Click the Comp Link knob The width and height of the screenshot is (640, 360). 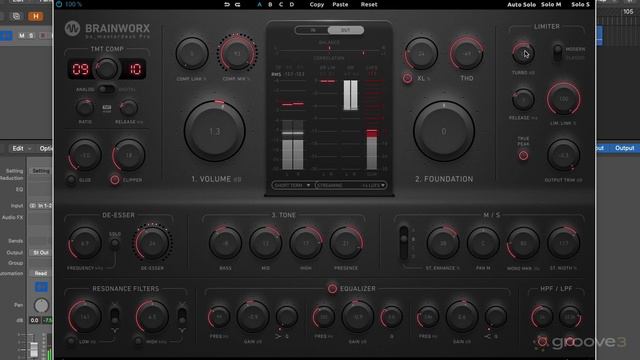(x=192, y=53)
